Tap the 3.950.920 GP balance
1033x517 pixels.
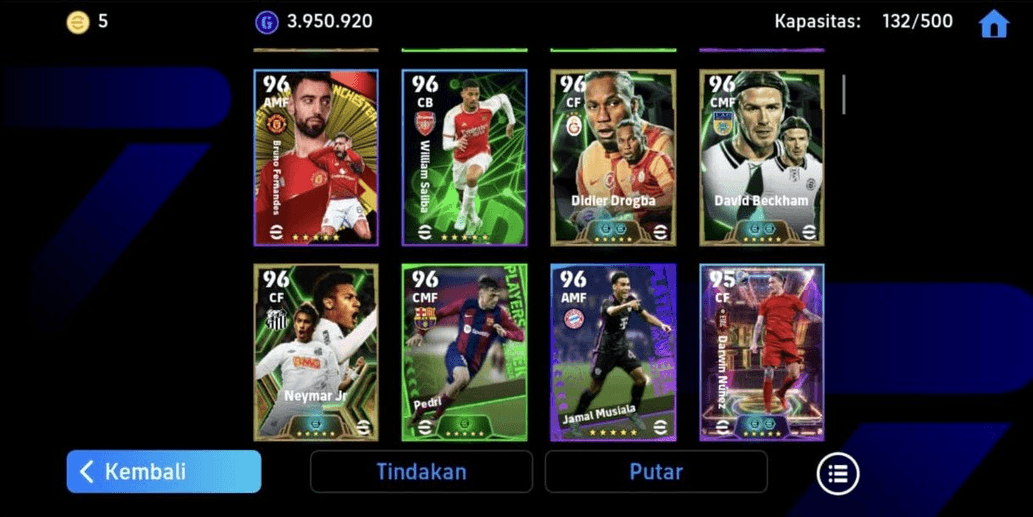pyautogui.click(x=329, y=22)
